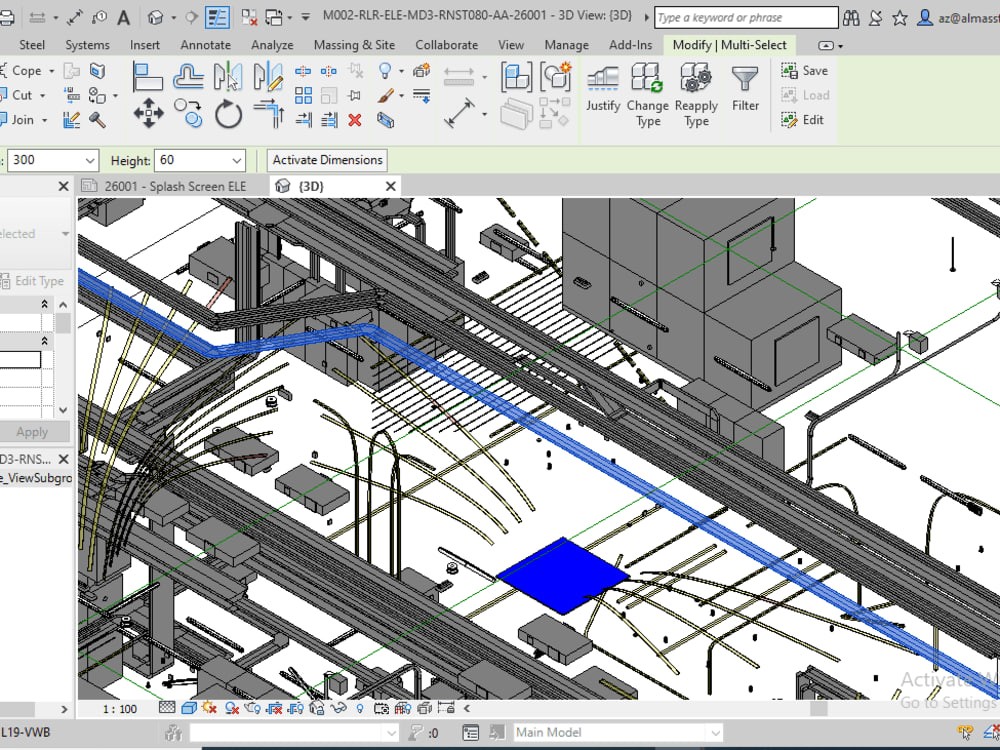Select the Move tool

click(148, 113)
